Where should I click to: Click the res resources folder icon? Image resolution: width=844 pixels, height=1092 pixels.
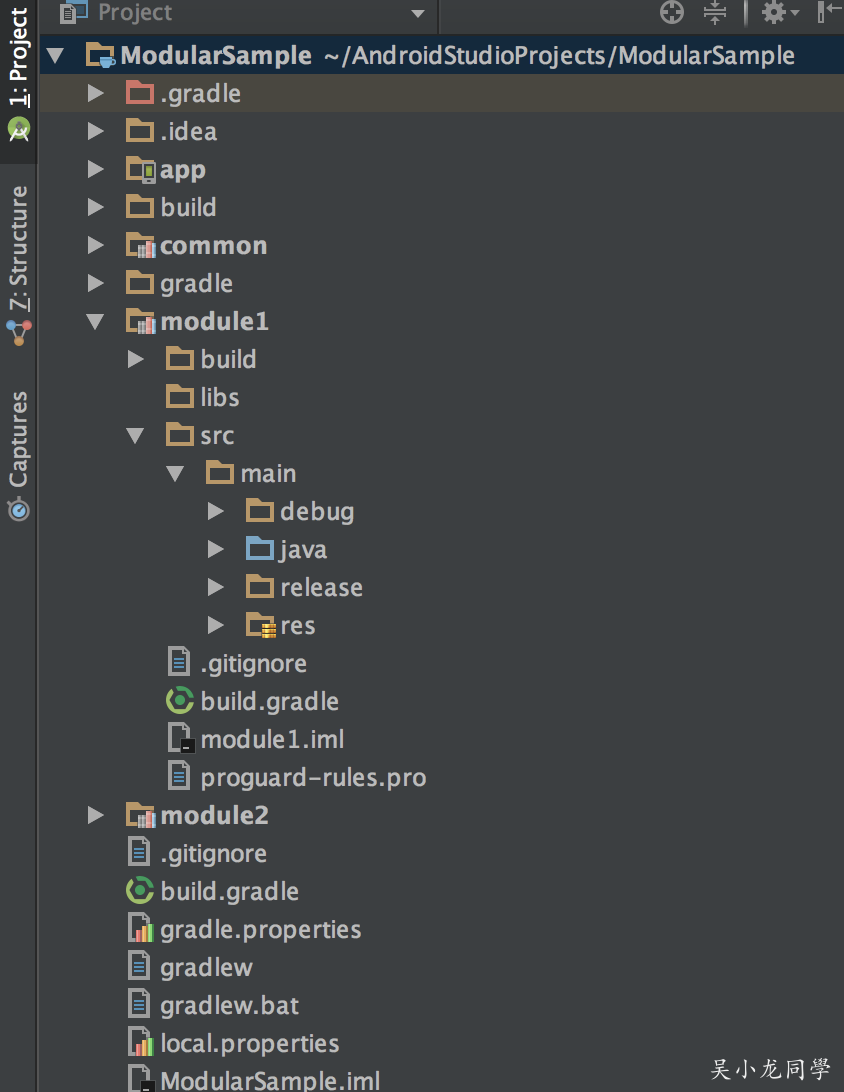tap(261, 625)
